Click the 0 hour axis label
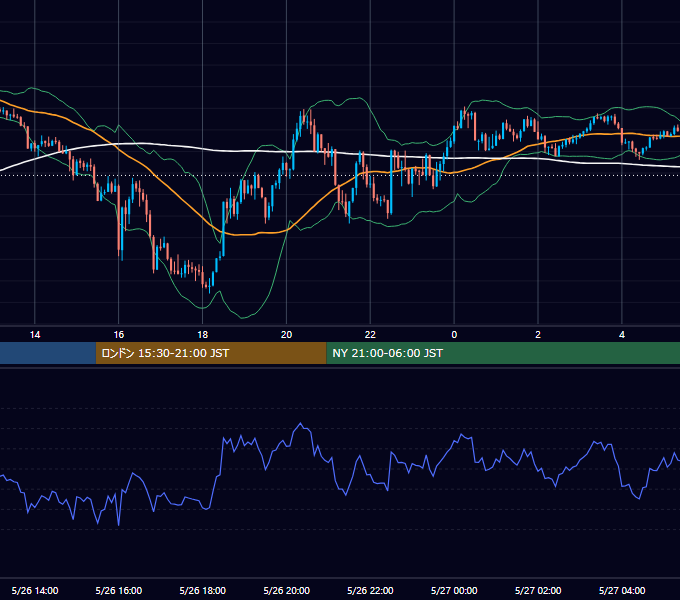 point(454,335)
